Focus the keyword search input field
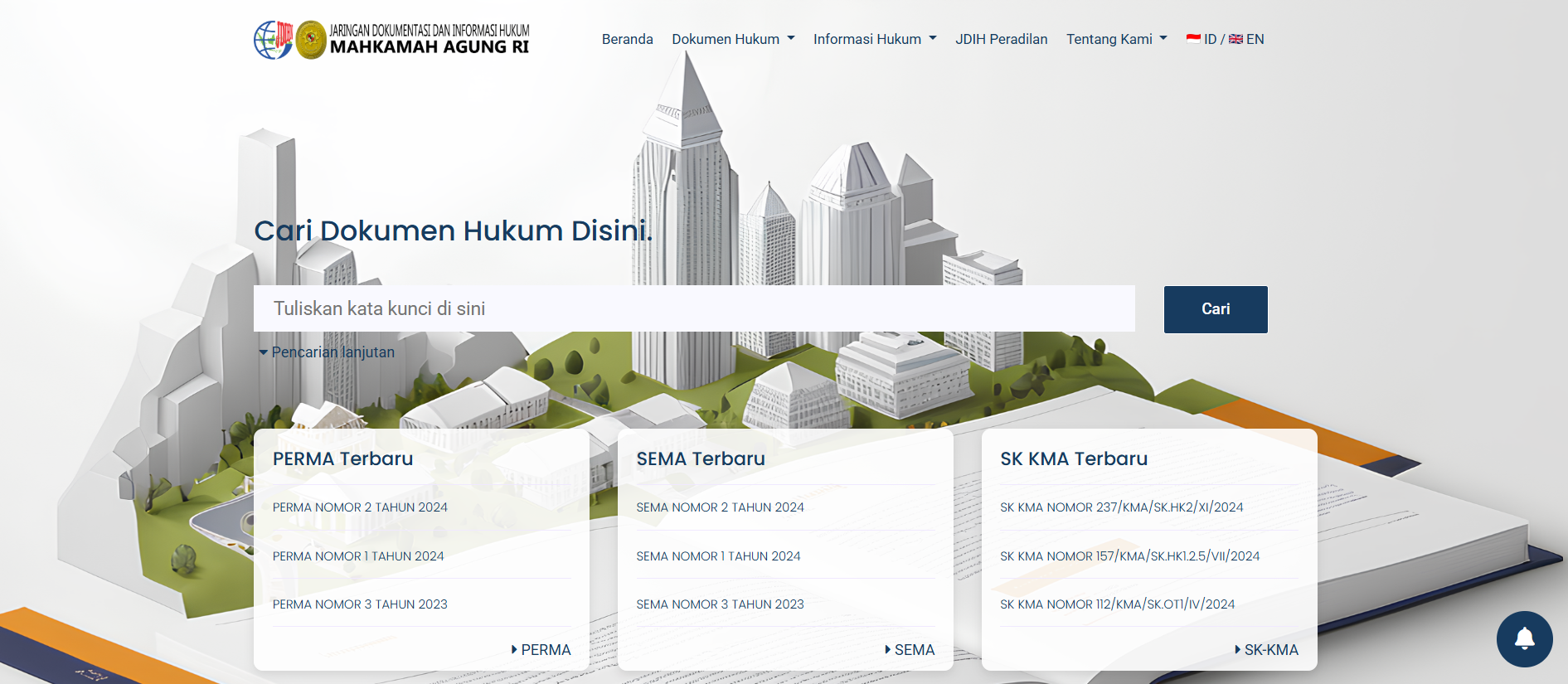The width and height of the screenshot is (1568, 684). pos(693,308)
